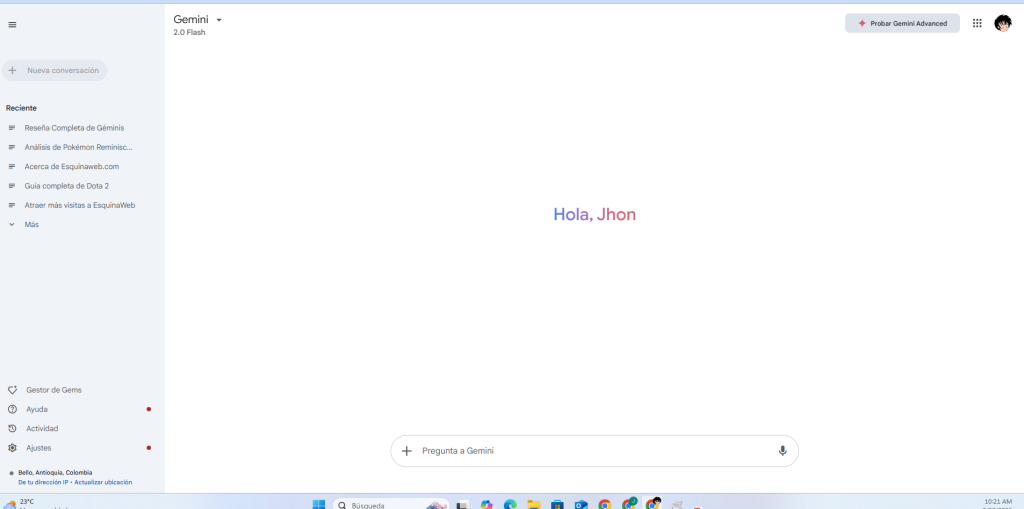Collapse the sidebar with the hamburger menu icon

point(12,25)
